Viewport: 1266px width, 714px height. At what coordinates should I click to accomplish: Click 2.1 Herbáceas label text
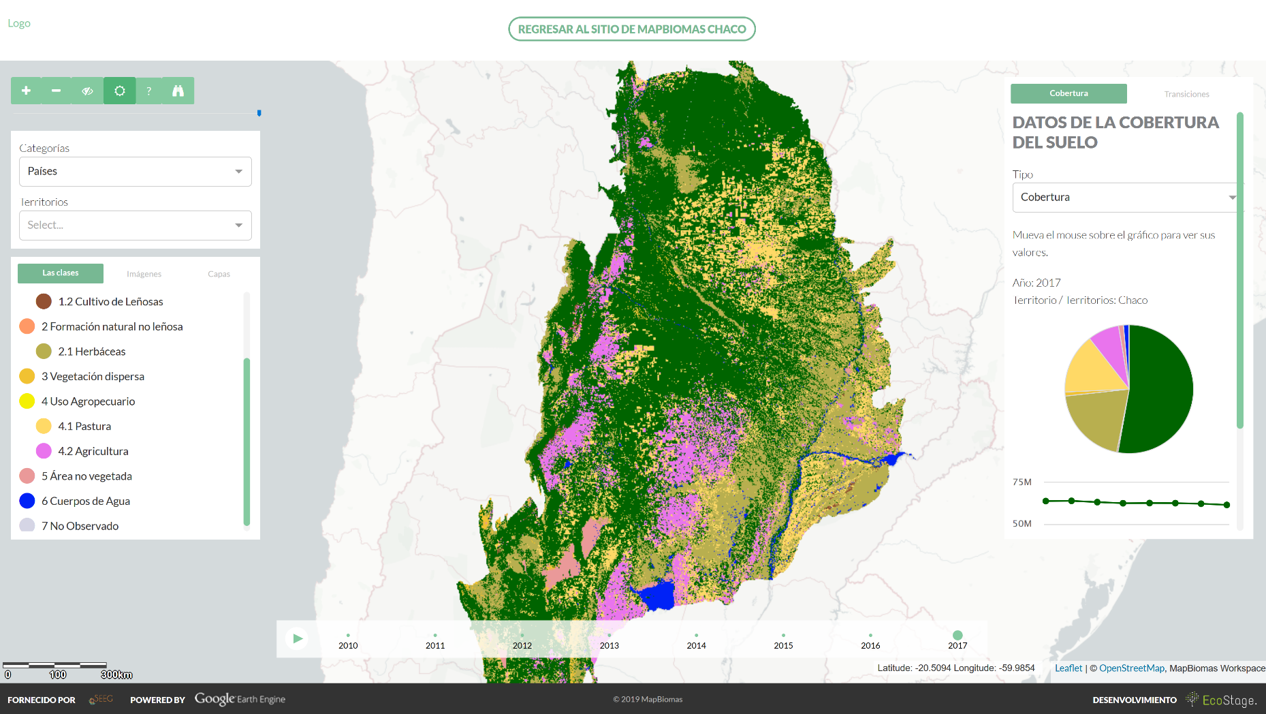click(x=92, y=351)
